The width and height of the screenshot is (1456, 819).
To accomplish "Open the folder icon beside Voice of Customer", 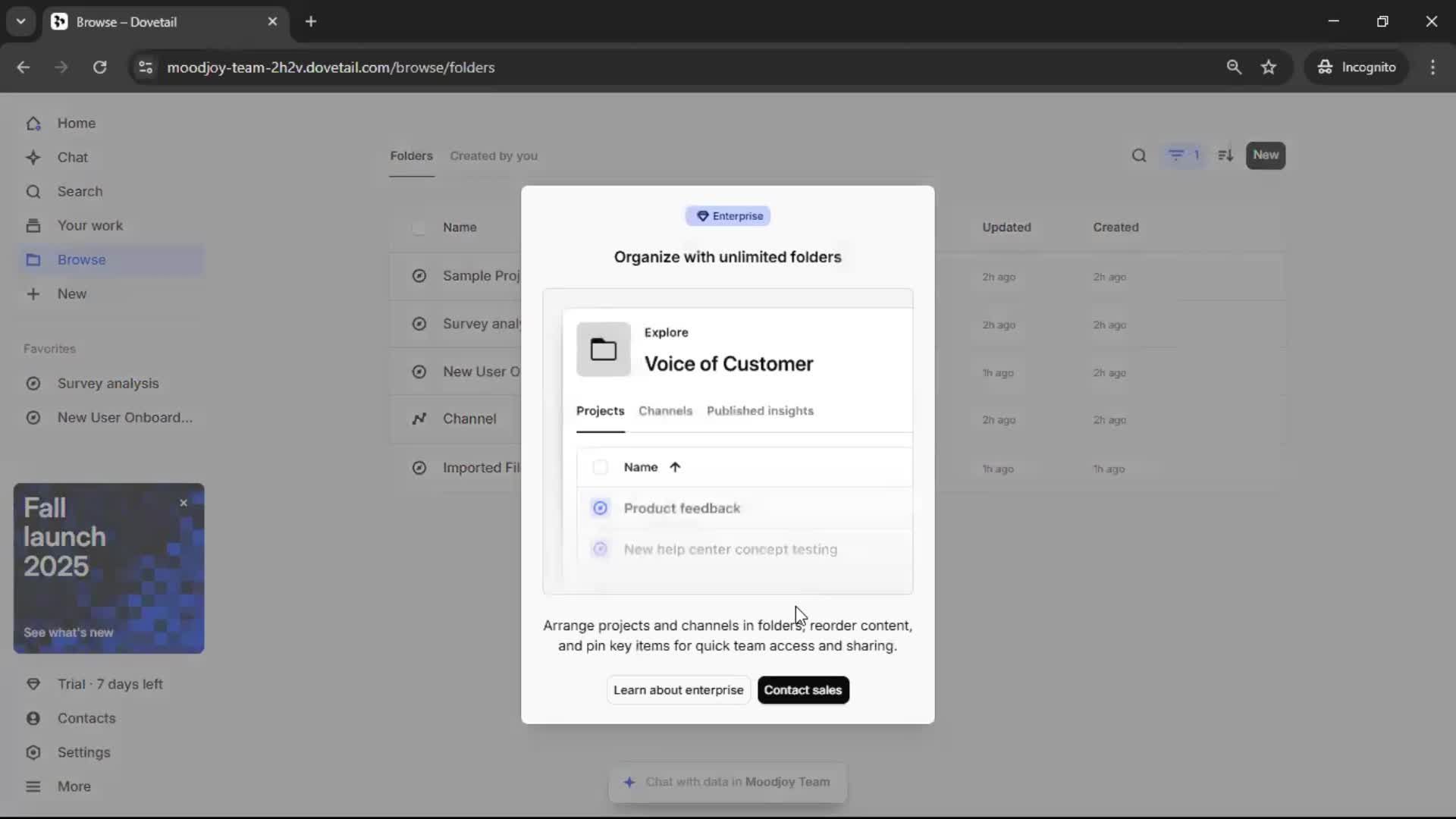I will coord(604,350).
